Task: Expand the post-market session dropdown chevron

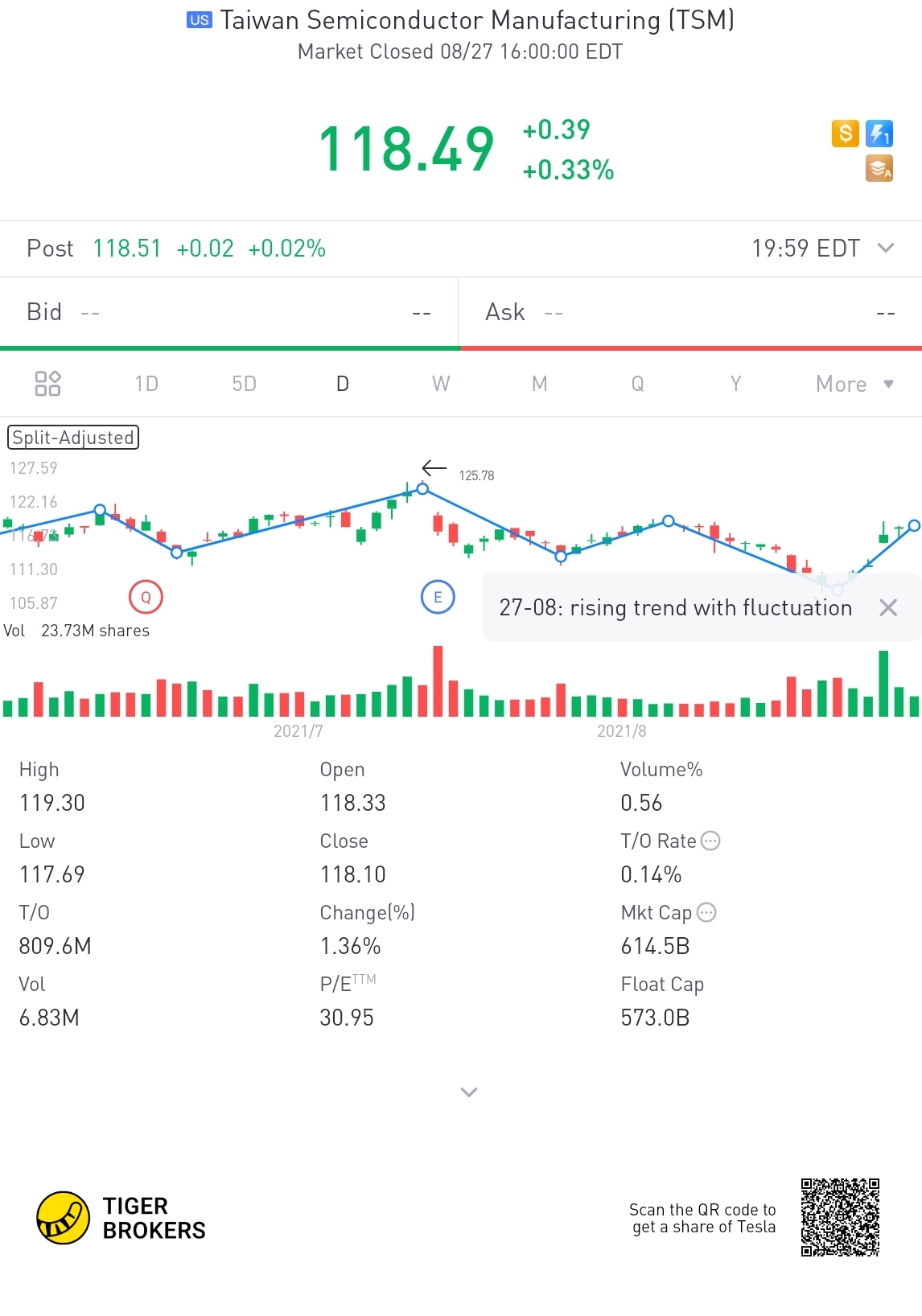Action: coord(886,248)
